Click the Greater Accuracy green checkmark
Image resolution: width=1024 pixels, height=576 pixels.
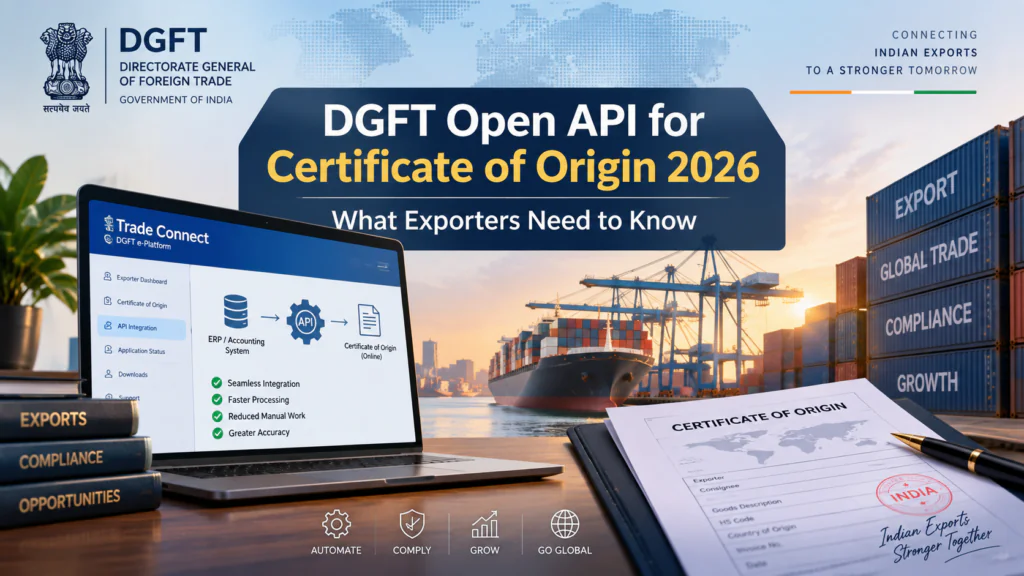tap(217, 433)
